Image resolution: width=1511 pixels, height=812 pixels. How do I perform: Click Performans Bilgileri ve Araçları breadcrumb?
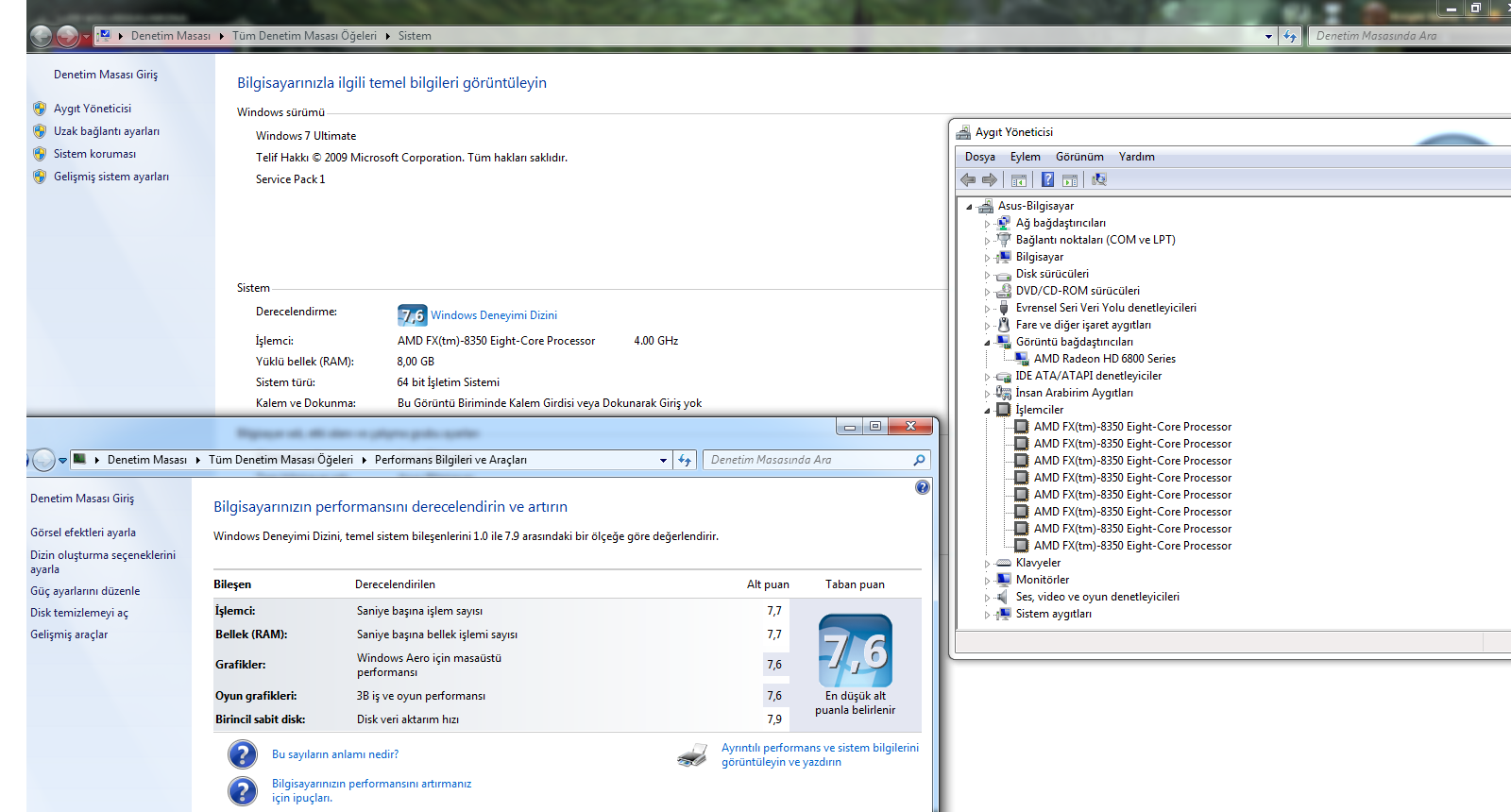click(450, 460)
